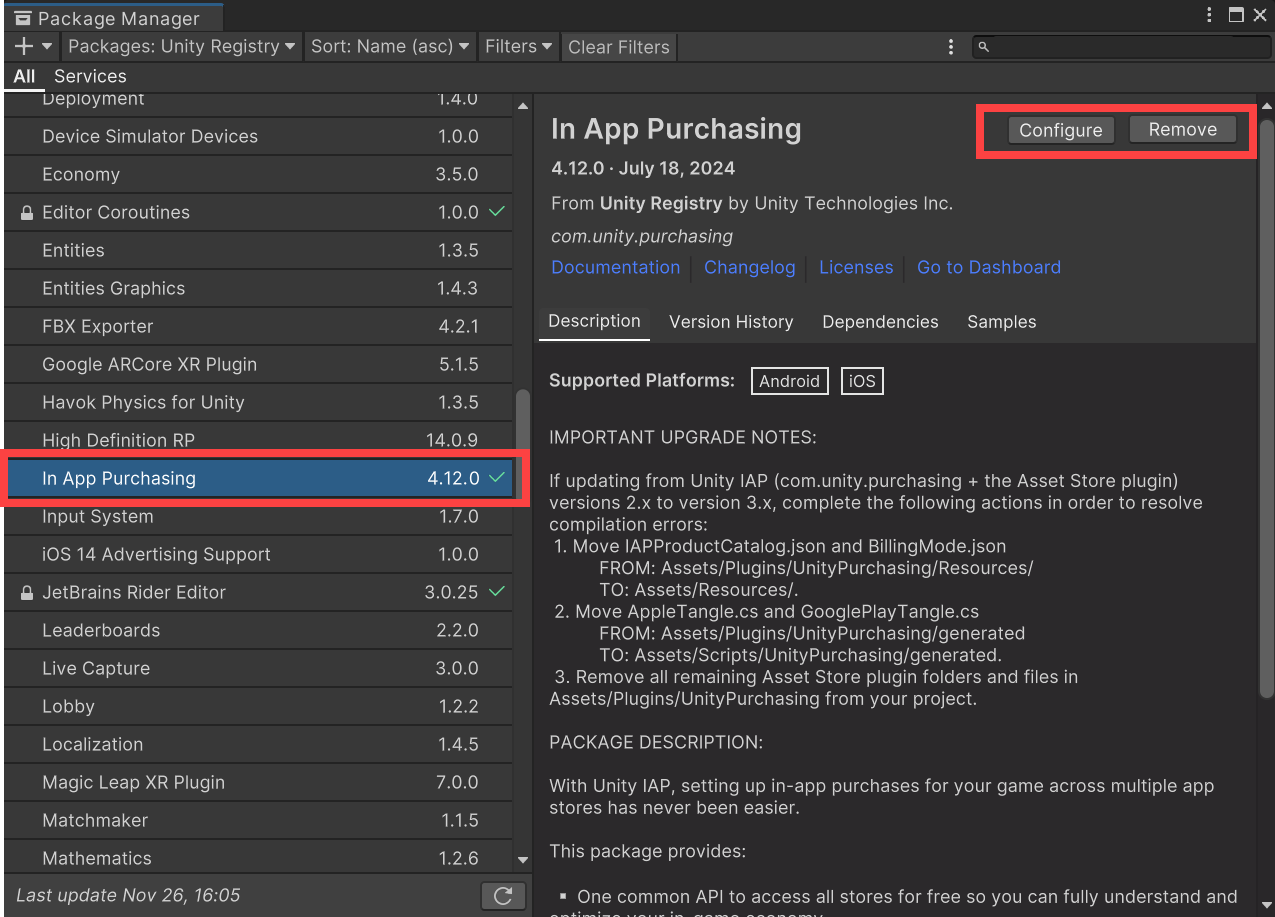Open the Sort: Name (asc) dropdown
The height and width of the screenshot is (917, 1275).
pyautogui.click(x=390, y=46)
